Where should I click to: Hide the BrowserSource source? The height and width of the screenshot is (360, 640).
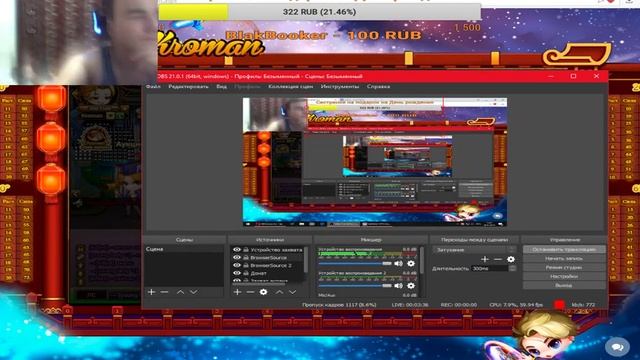click(x=237, y=257)
